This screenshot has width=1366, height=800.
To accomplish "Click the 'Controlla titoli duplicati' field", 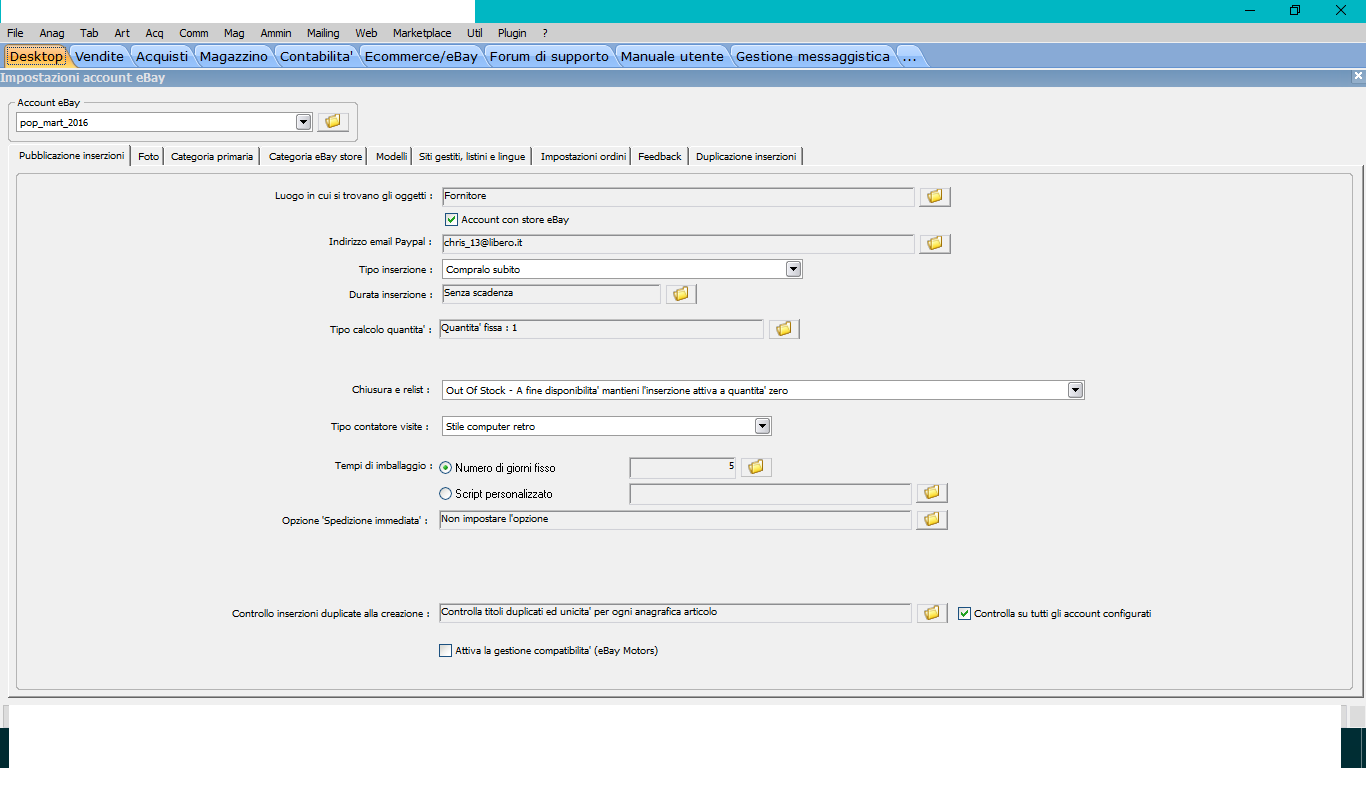I will 676,613.
